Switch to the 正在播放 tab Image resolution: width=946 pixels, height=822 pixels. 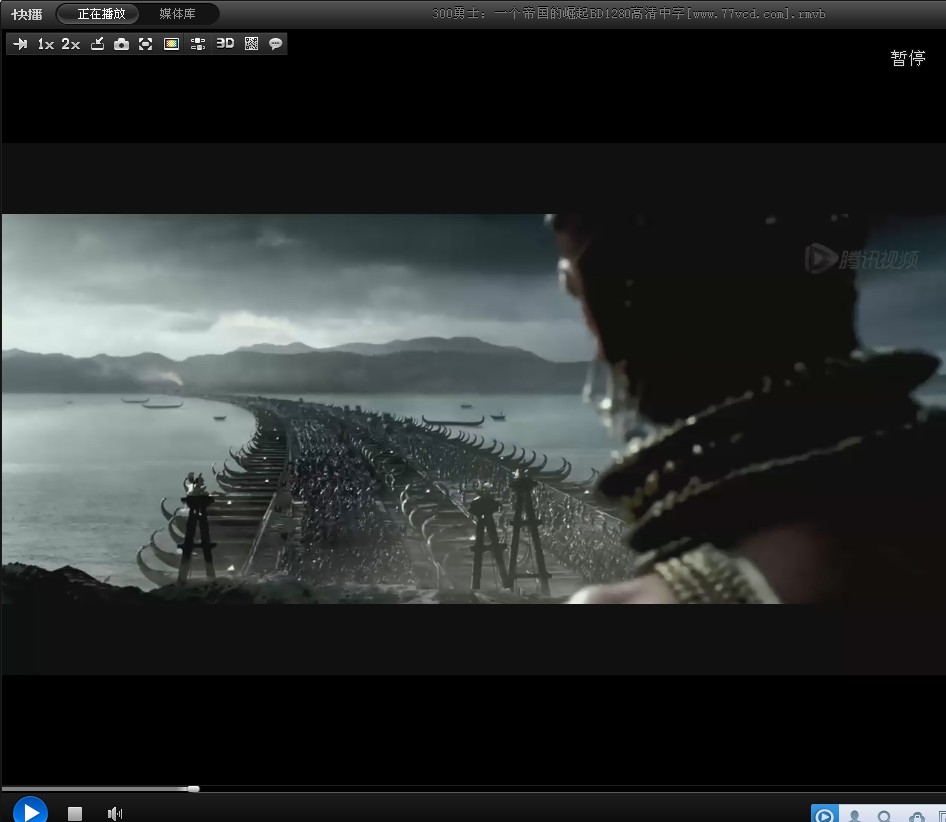[x=98, y=13]
